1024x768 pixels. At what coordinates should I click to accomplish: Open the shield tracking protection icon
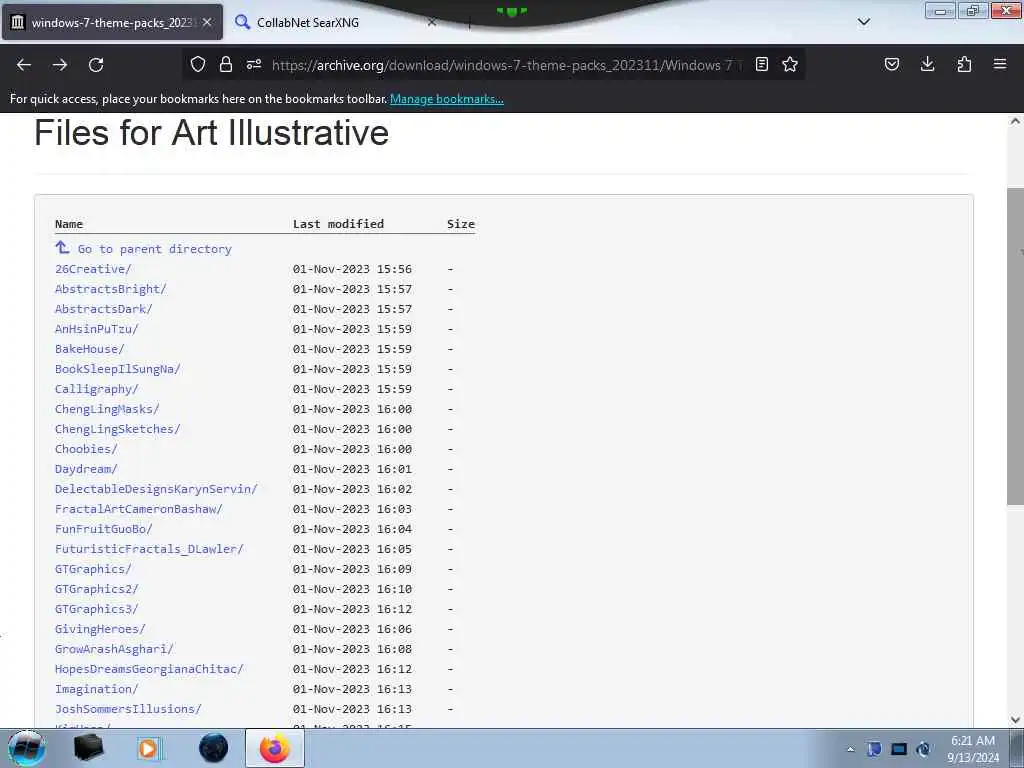pos(198,64)
